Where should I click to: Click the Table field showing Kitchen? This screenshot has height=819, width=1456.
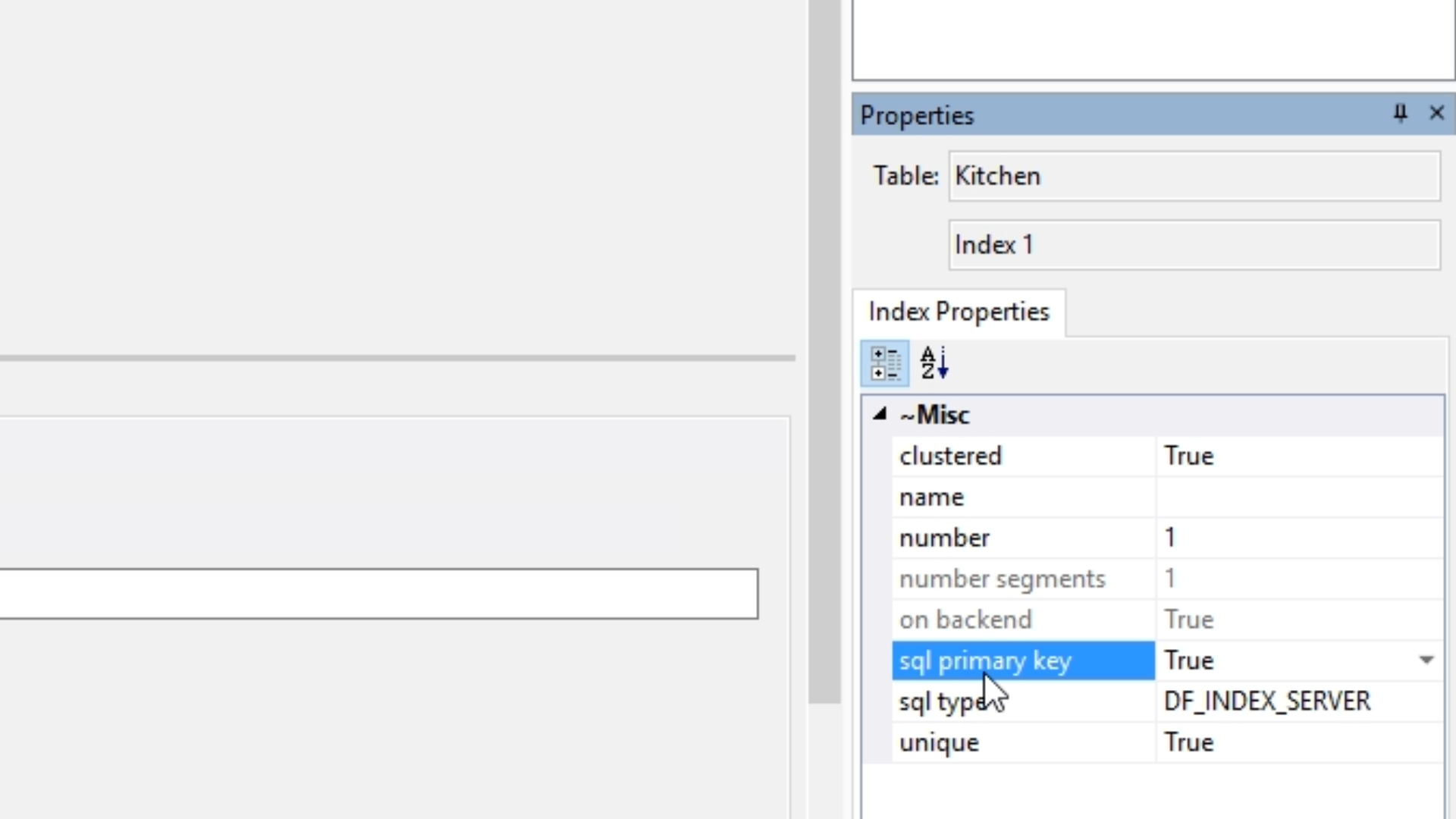(x=1194, y=176)
